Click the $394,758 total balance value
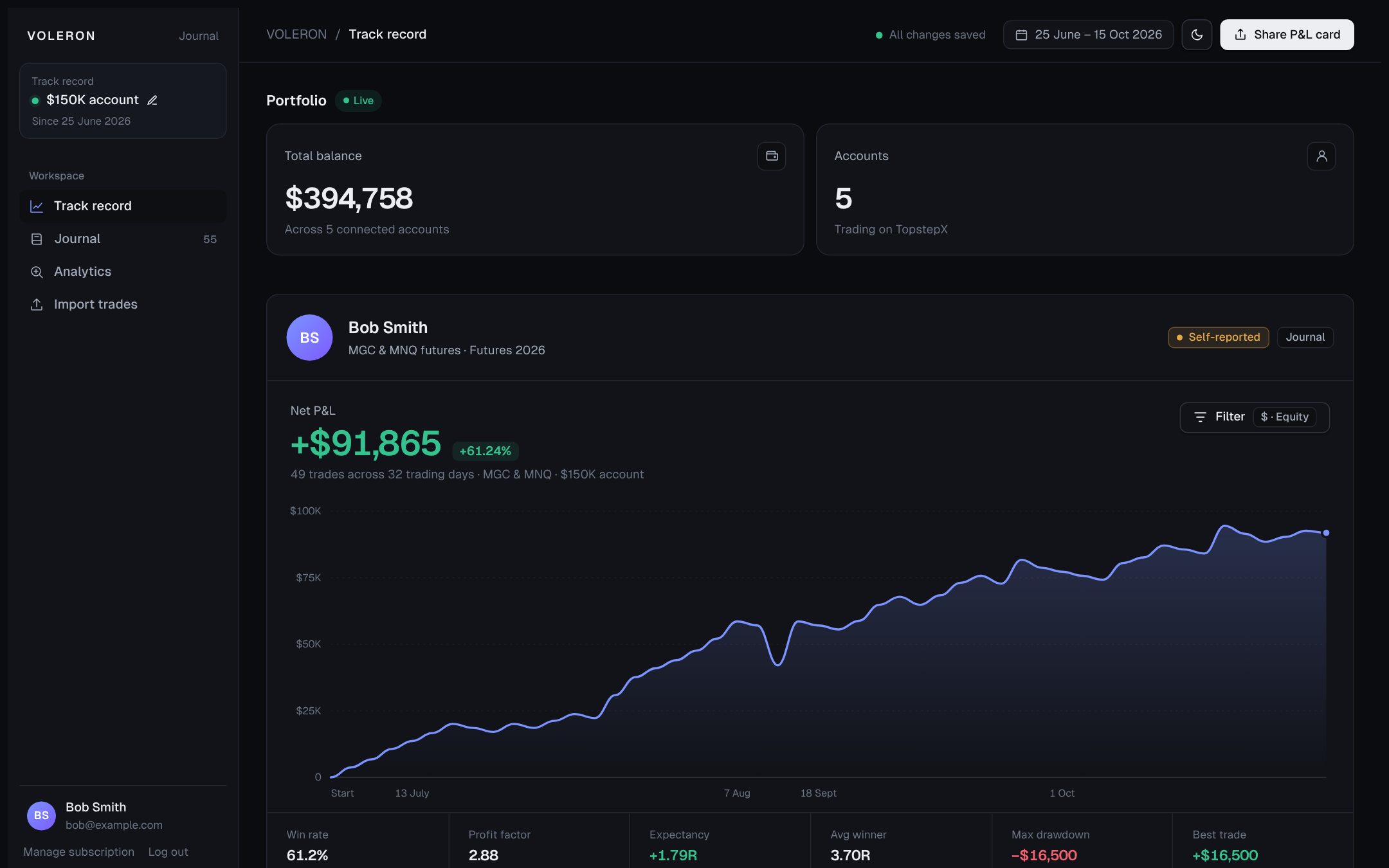 [x=349, y=198]
